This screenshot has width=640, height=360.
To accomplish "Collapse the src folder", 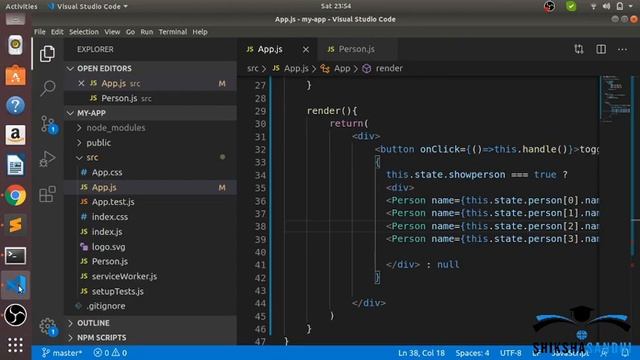I will click(150, 158).
